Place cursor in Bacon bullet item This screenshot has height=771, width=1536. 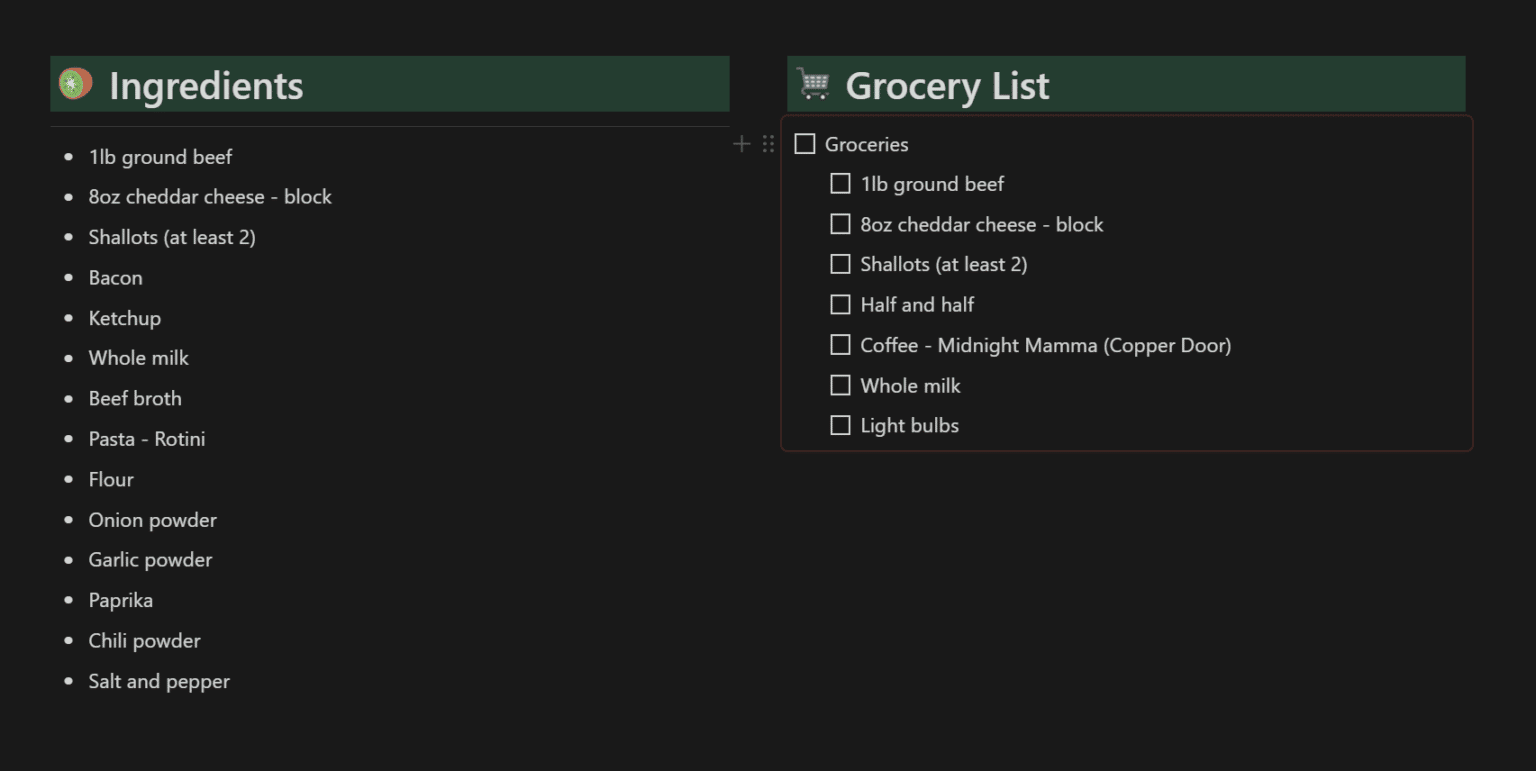tap(116, 278)
